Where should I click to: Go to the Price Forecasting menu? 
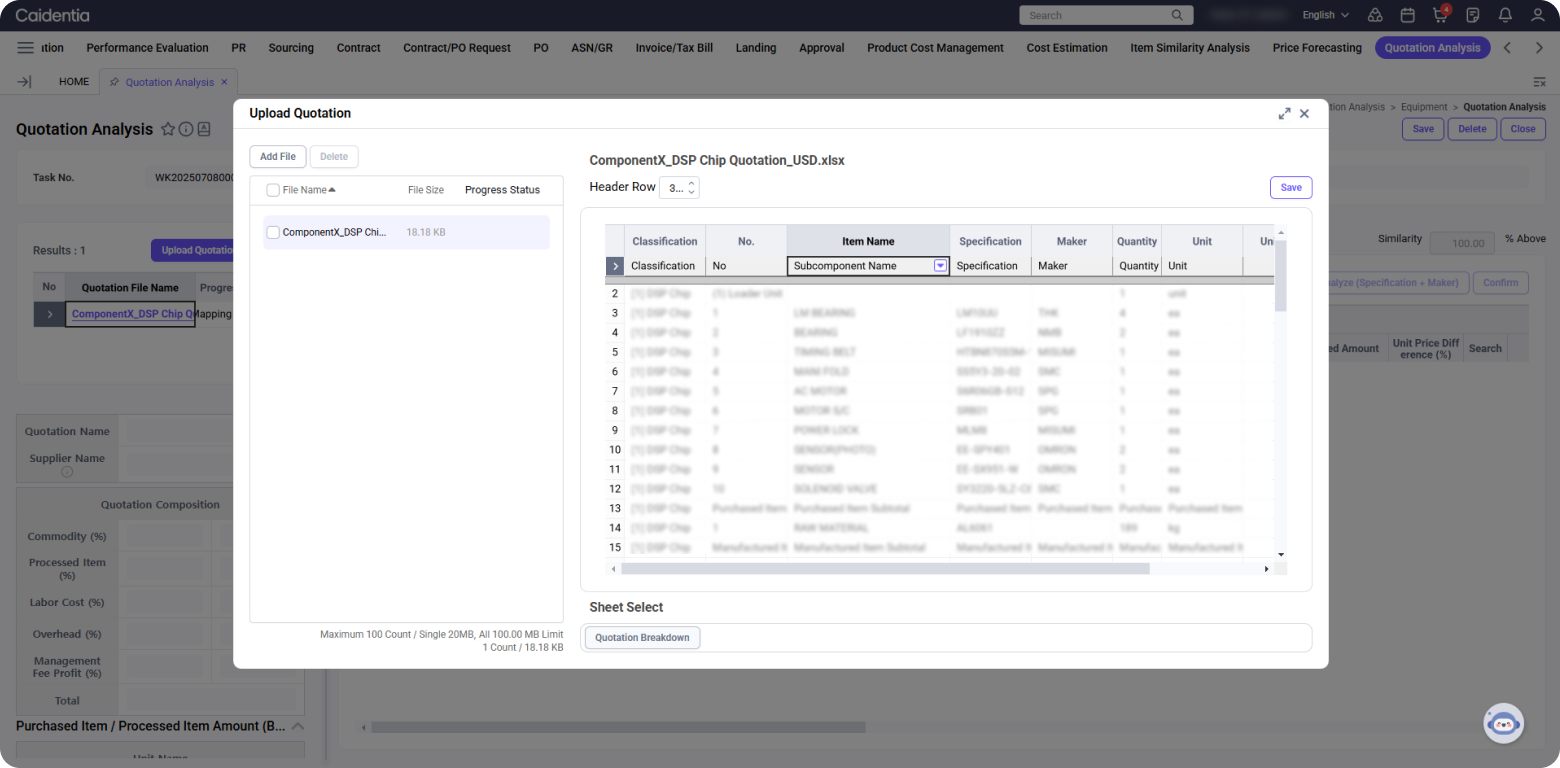[1317, 48]
